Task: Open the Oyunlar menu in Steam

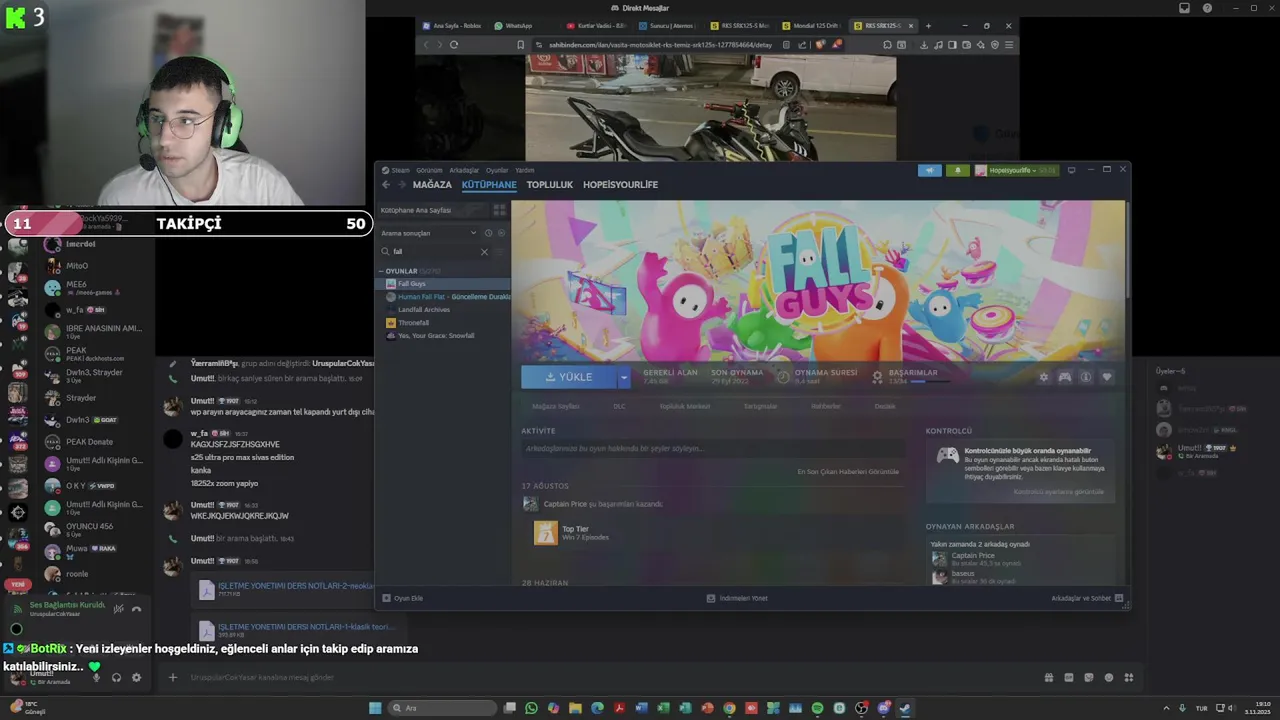Action: pos(497,170)
